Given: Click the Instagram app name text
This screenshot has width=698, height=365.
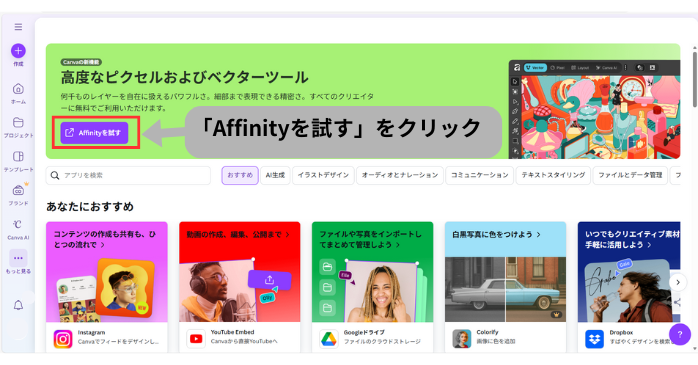Looking at the screenshot, I should click(91, 333).
